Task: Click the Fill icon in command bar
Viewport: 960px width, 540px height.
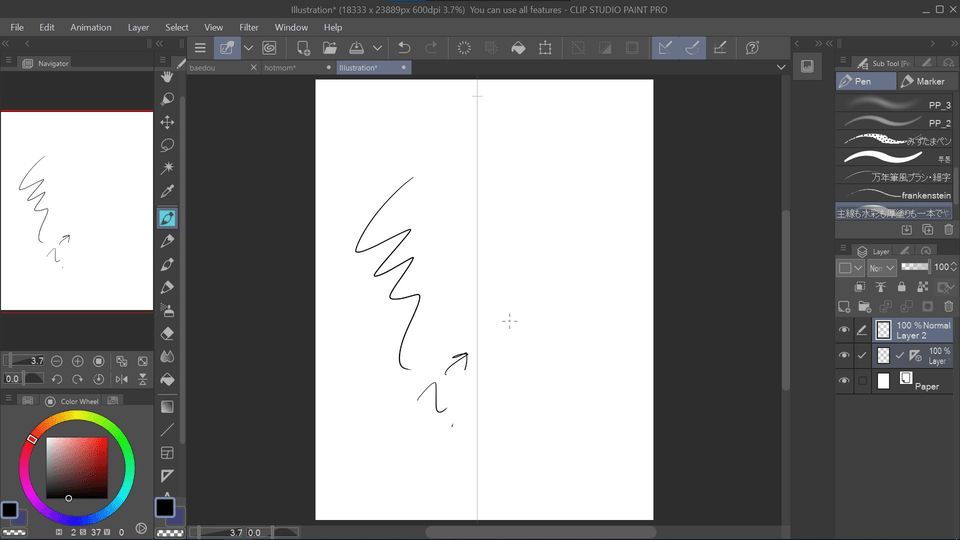Action: [518, 48]
